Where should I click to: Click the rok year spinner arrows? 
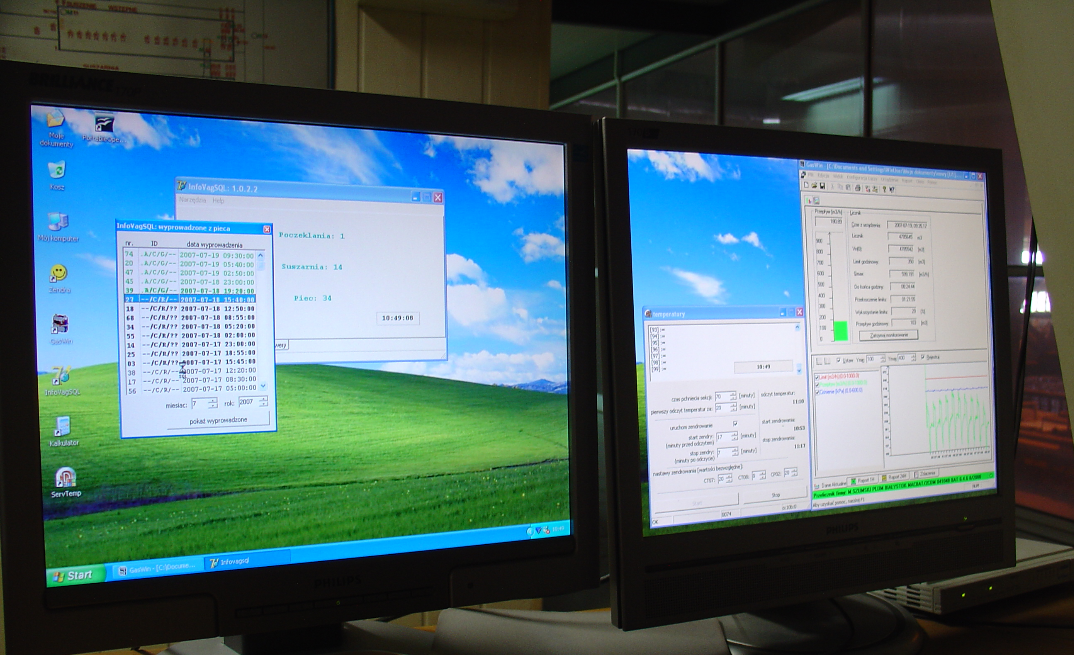click(263, 401)
